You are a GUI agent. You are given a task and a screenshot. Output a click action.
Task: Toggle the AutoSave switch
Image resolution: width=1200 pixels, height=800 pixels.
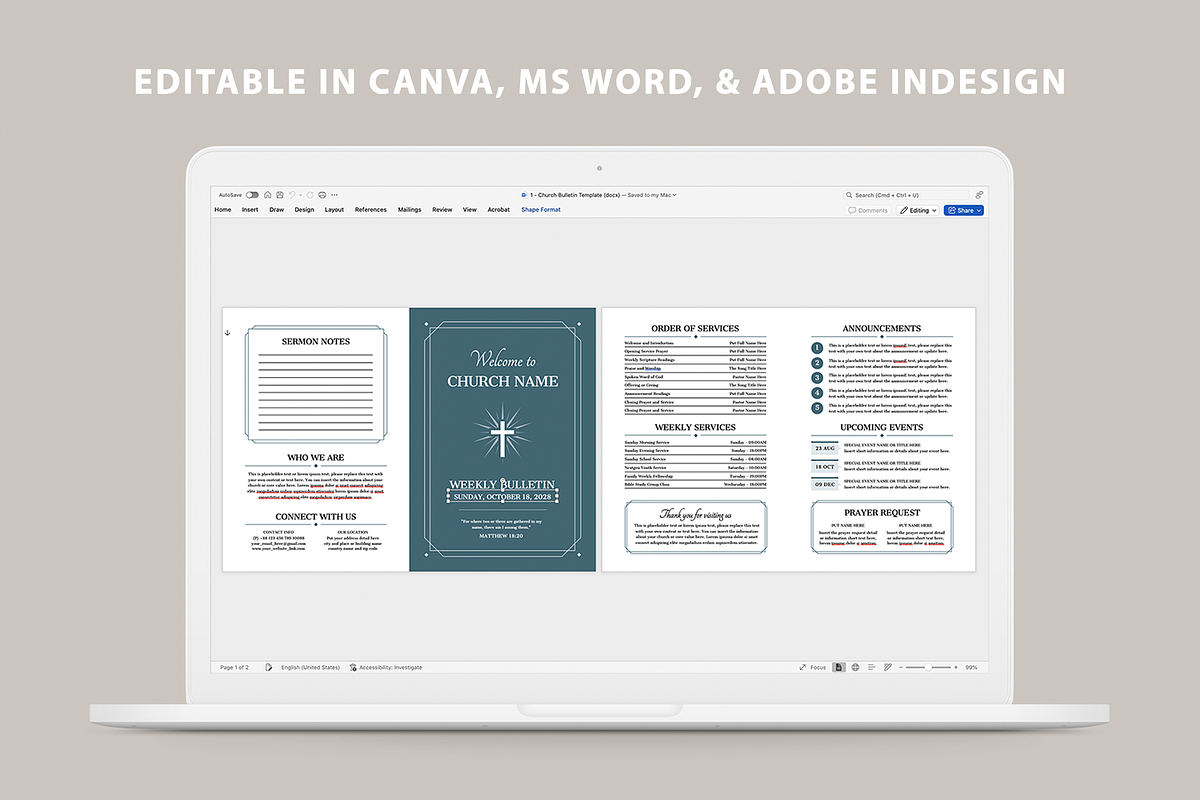pyautogui.click(x=252, y=195)
